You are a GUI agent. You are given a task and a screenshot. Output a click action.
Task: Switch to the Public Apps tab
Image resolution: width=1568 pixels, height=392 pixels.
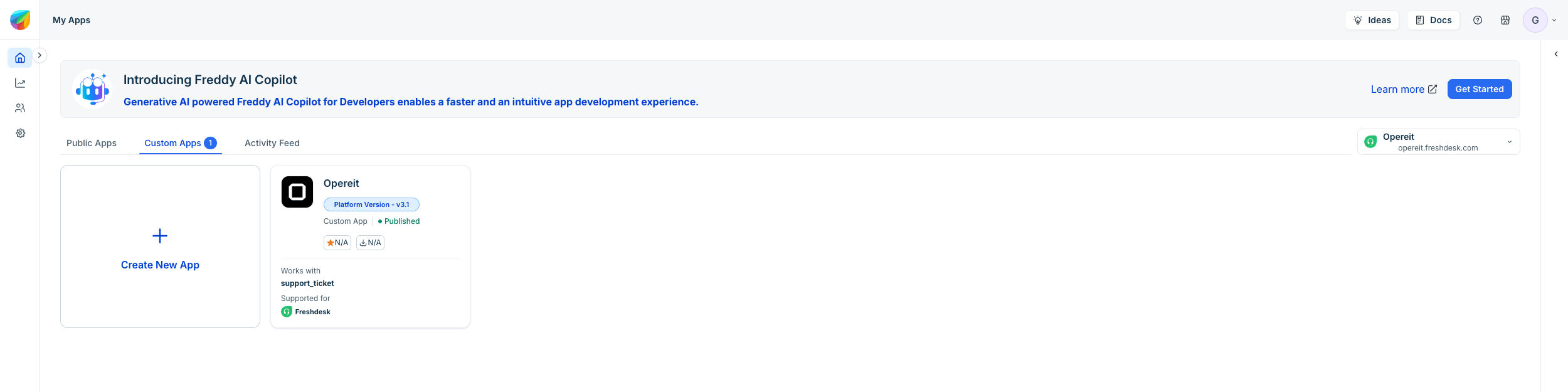92,143
